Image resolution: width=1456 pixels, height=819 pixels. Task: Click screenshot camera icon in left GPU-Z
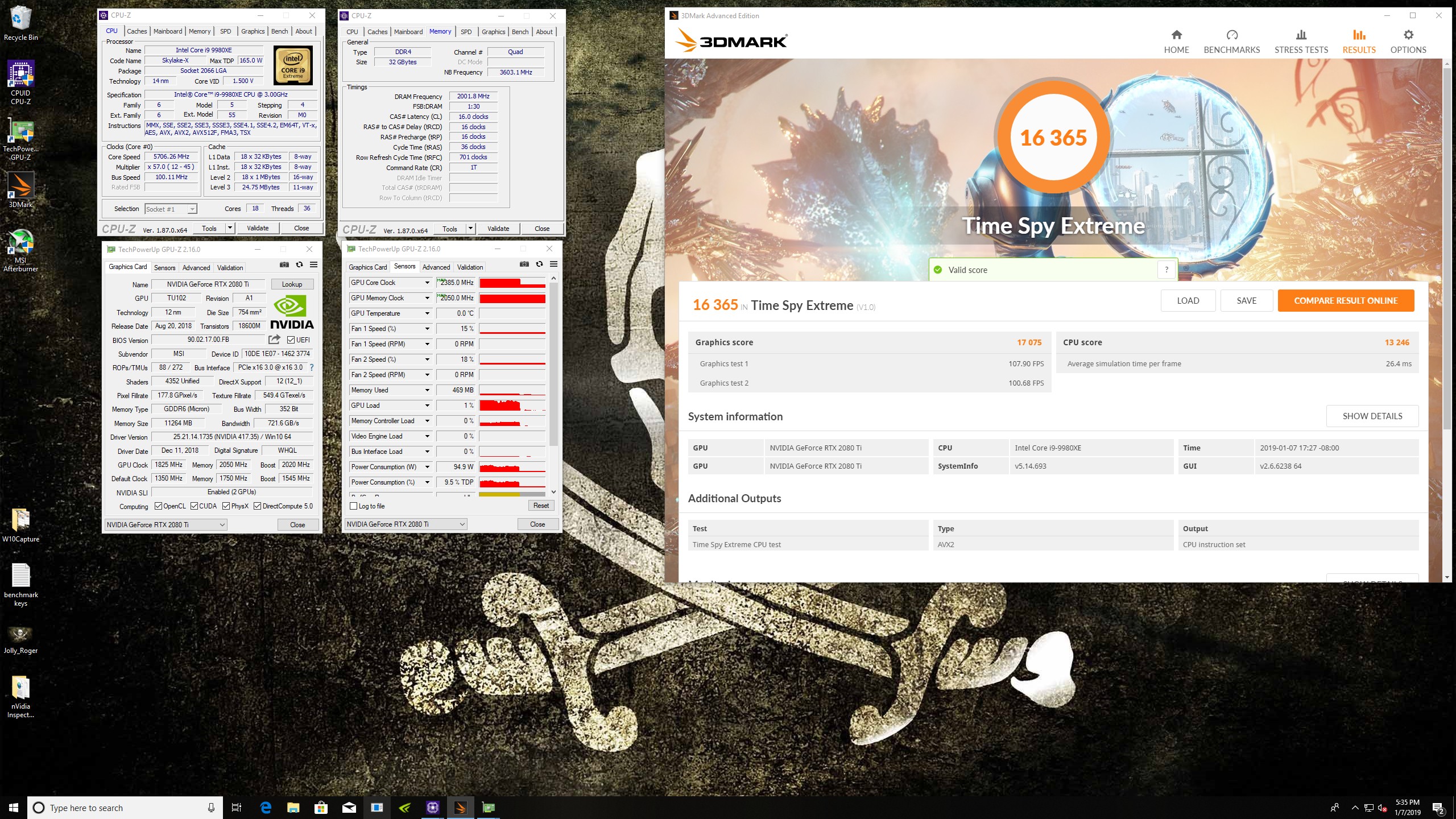pos(284,265)
